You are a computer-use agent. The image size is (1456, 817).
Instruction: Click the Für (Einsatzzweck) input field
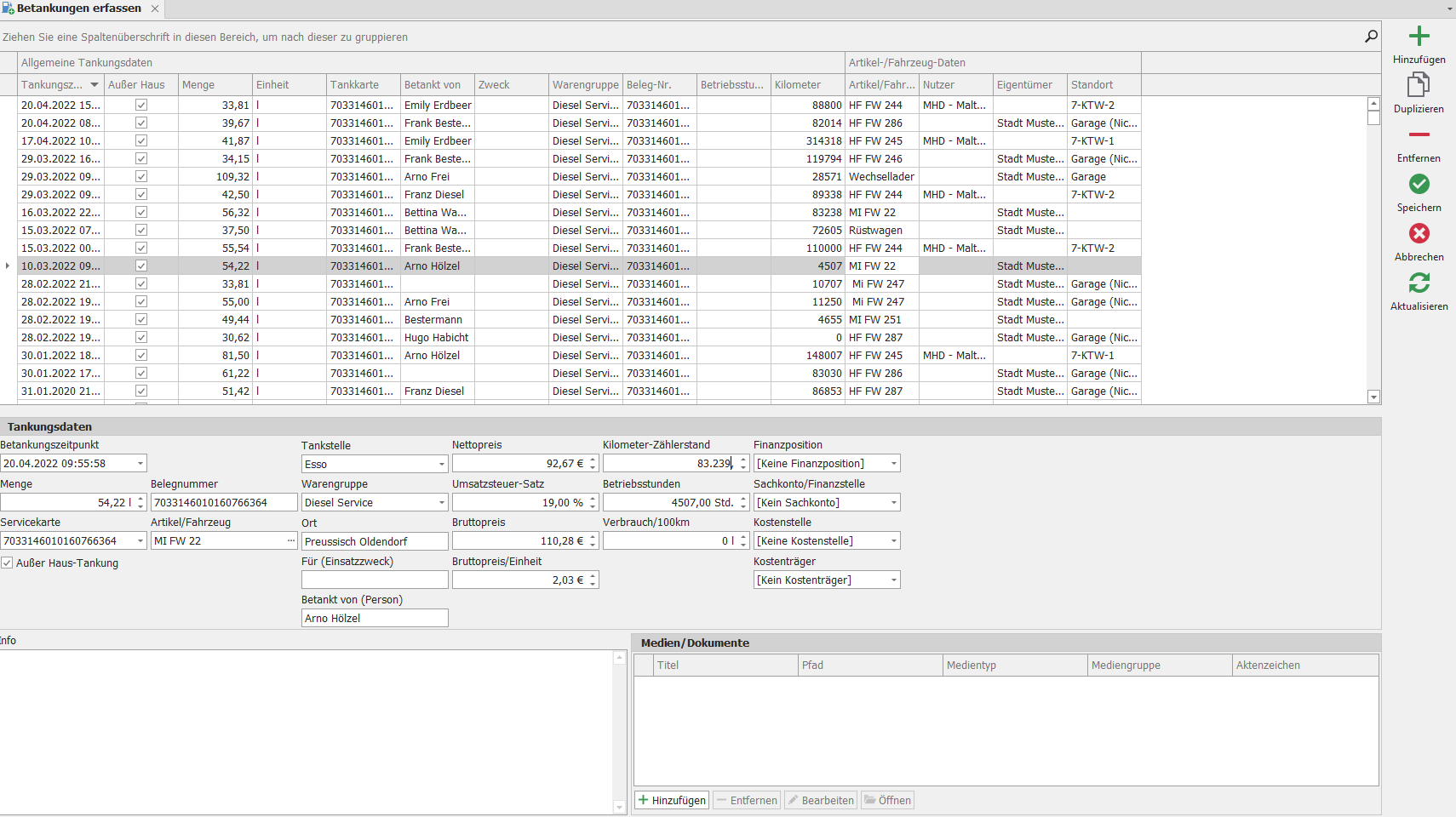tap(375, 580)
